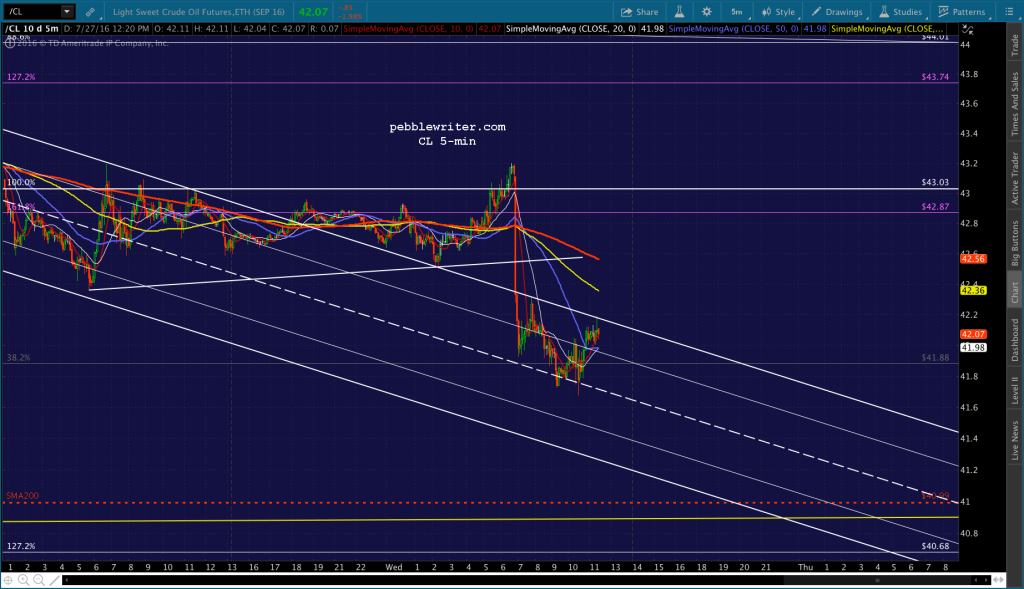Viewport: 1024px width, 589px height.
Task: Click the Wed date marker on time axis
Action: 394,567
